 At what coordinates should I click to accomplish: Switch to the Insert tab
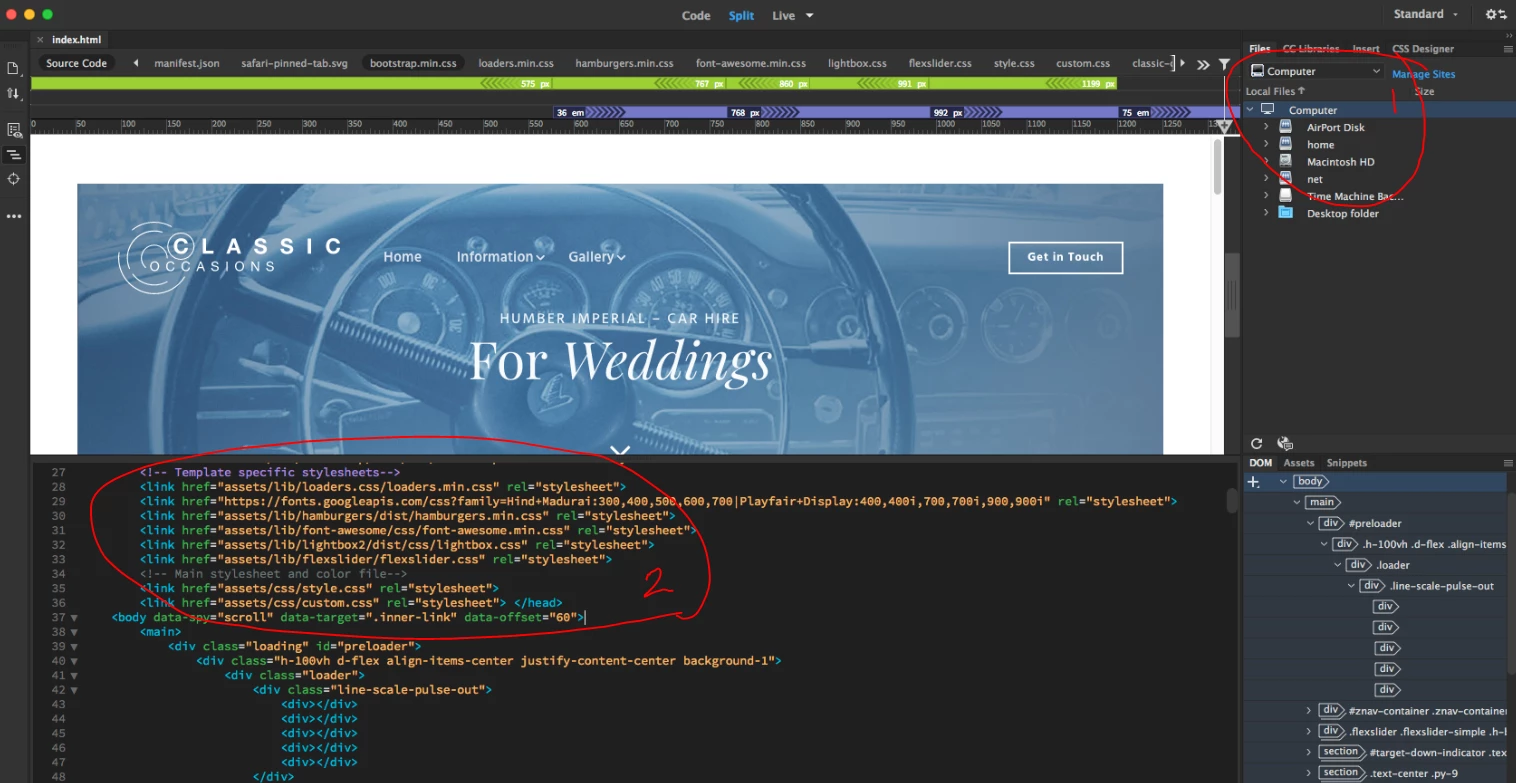[1366, 48]
